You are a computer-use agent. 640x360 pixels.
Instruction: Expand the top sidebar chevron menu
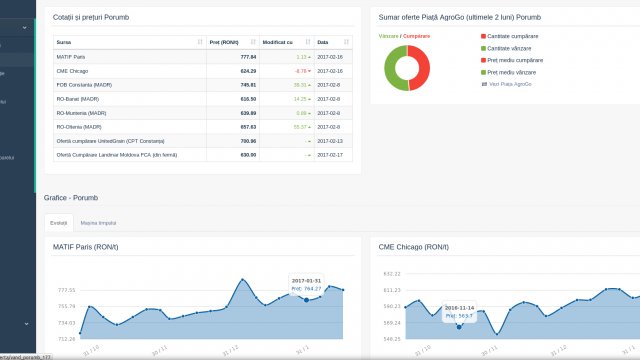(24, 28)
